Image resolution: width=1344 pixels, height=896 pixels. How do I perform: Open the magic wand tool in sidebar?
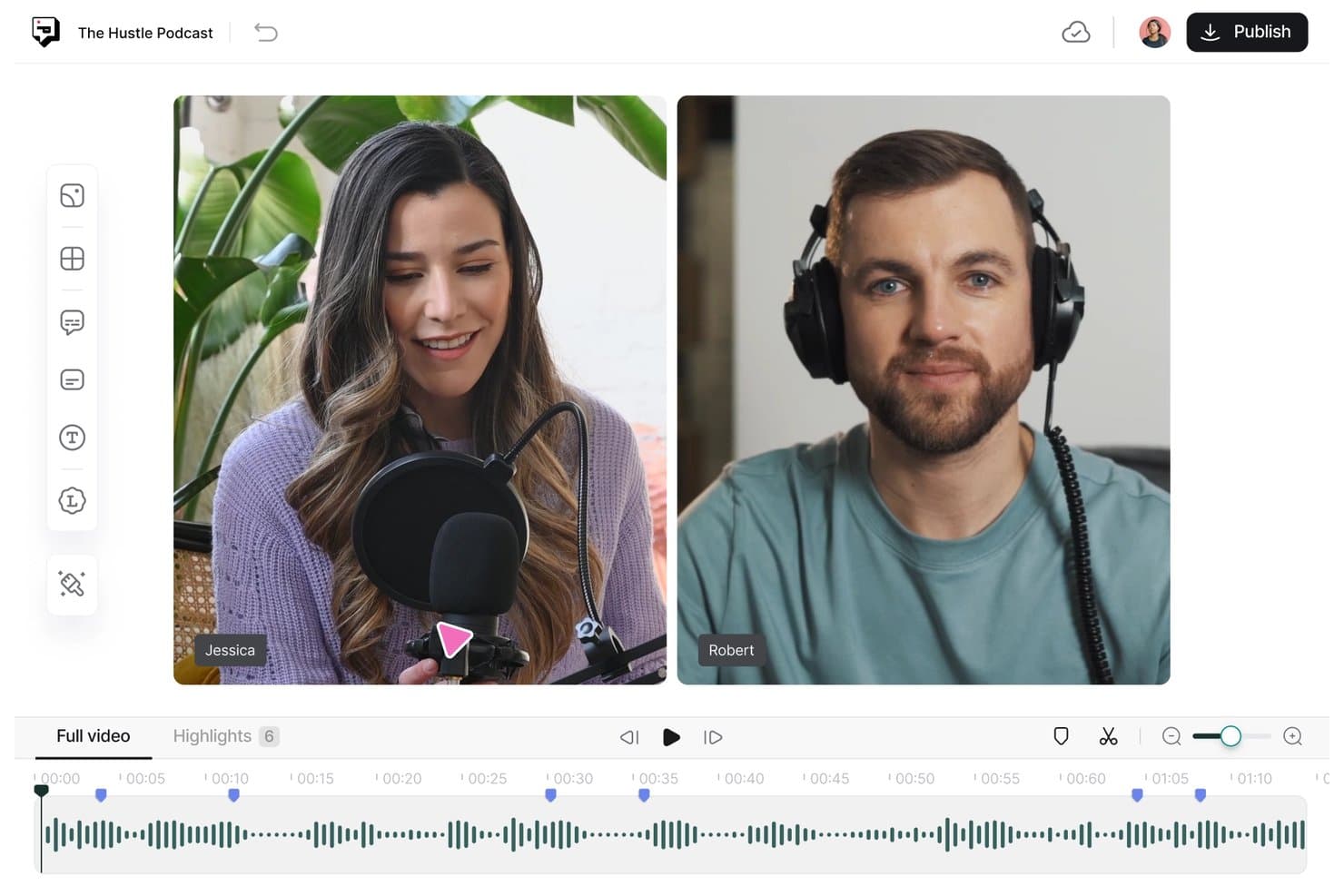tap(72, 584)
